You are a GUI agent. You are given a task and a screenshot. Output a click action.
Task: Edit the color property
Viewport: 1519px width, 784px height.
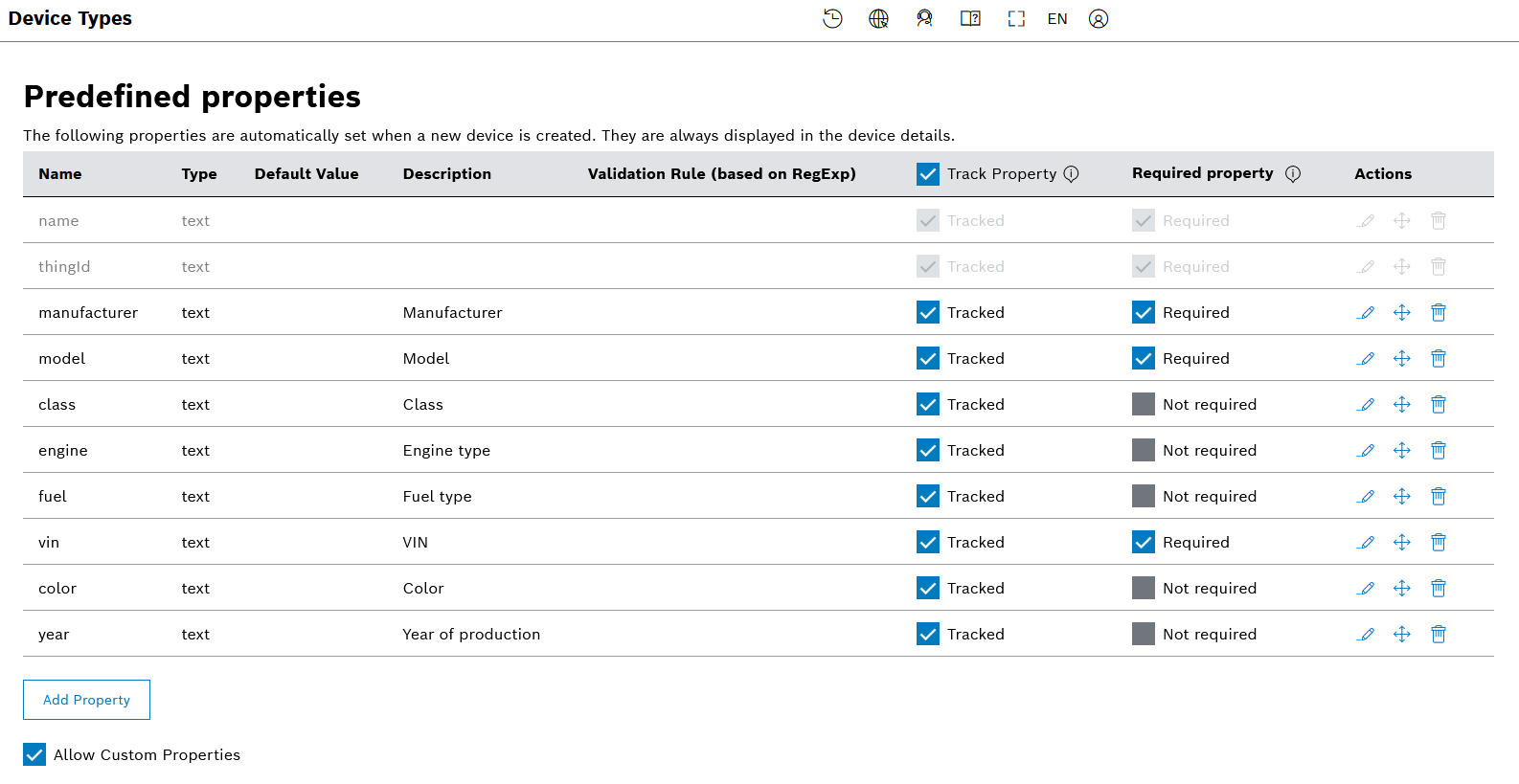[x=1366, y=589]
